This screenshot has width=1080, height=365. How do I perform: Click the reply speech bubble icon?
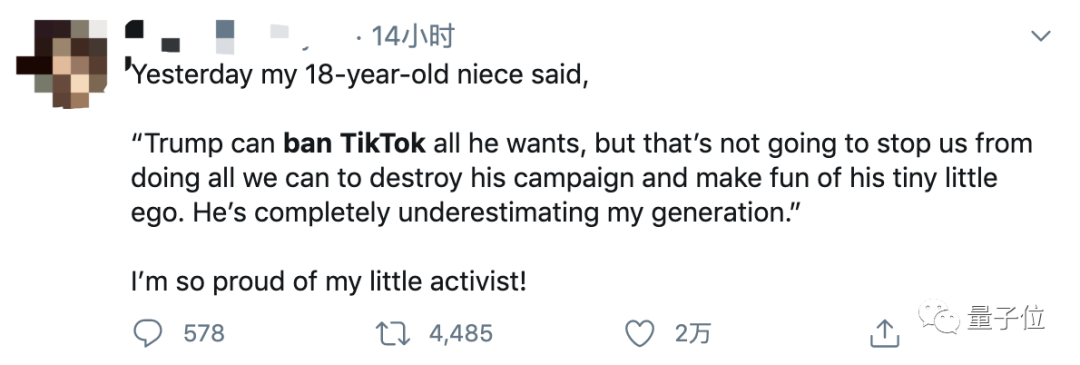(147, 334)
